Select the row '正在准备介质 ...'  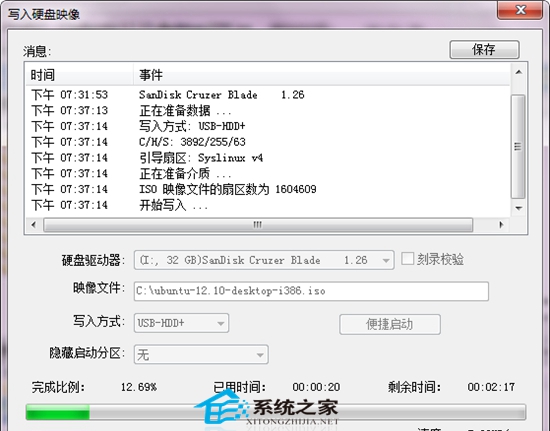268,174
